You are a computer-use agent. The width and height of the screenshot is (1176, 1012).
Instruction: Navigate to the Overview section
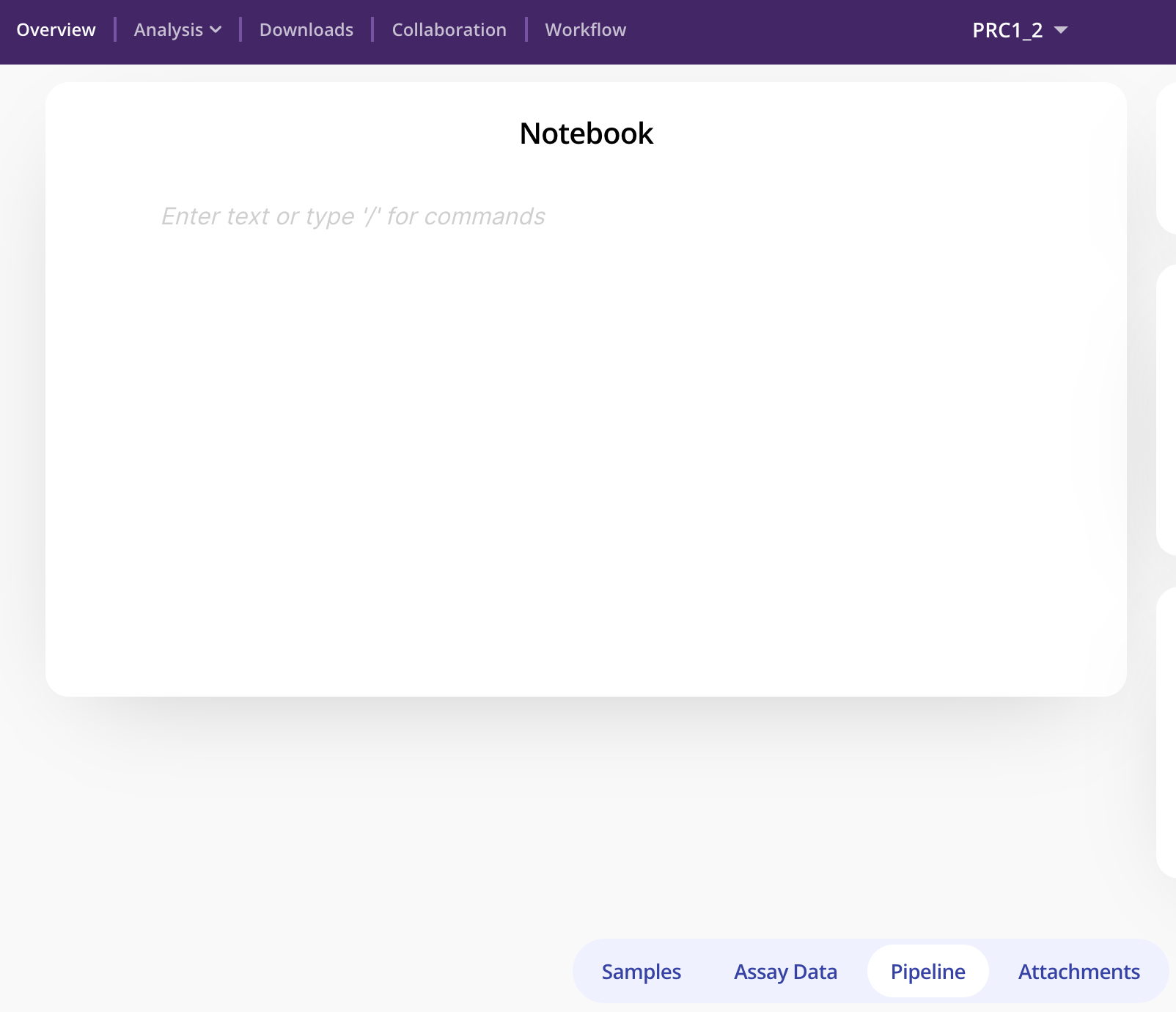point(56,29)
